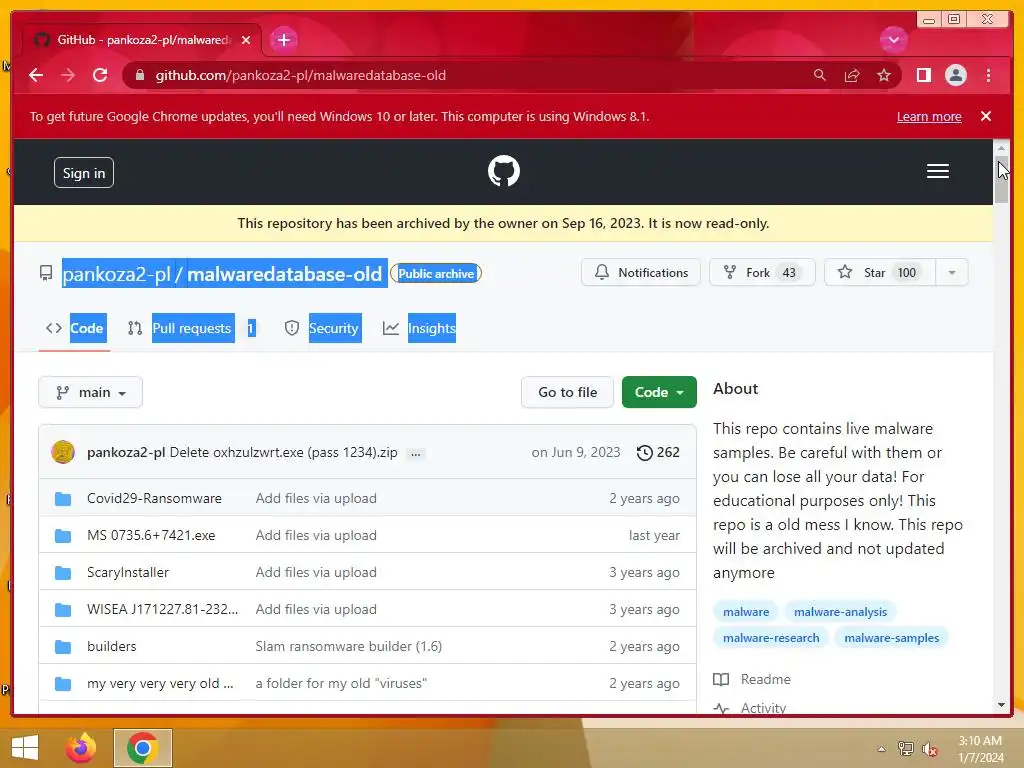
Task: Open the Covid29-Ransomware folder
Action: [x=154, y=498]
